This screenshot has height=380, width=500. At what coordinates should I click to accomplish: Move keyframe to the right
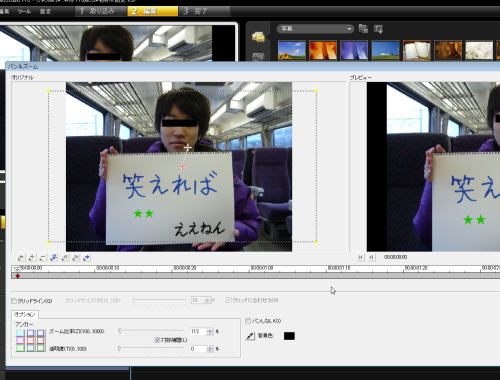(x=76, y=257)
